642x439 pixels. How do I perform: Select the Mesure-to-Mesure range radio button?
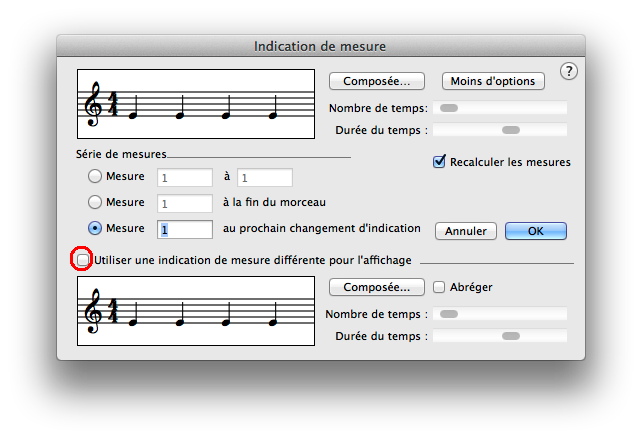point(96,177)
